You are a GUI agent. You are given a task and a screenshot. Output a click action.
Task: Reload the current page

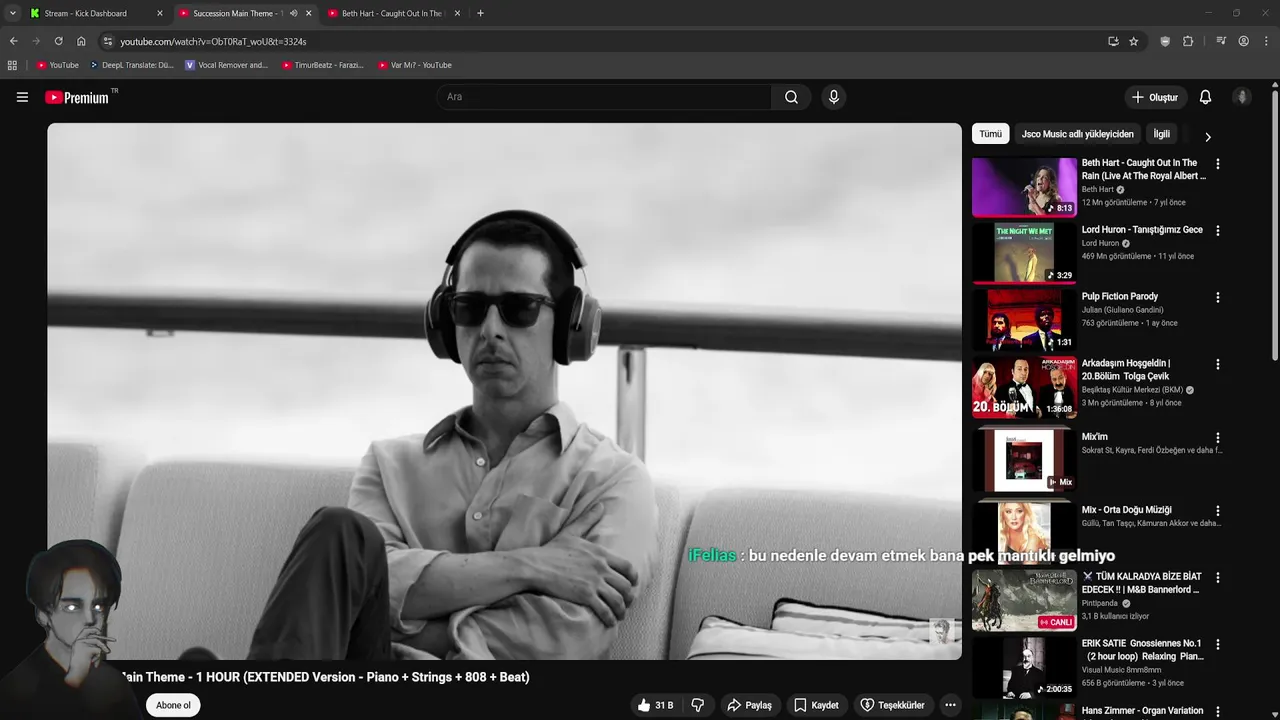58,41
